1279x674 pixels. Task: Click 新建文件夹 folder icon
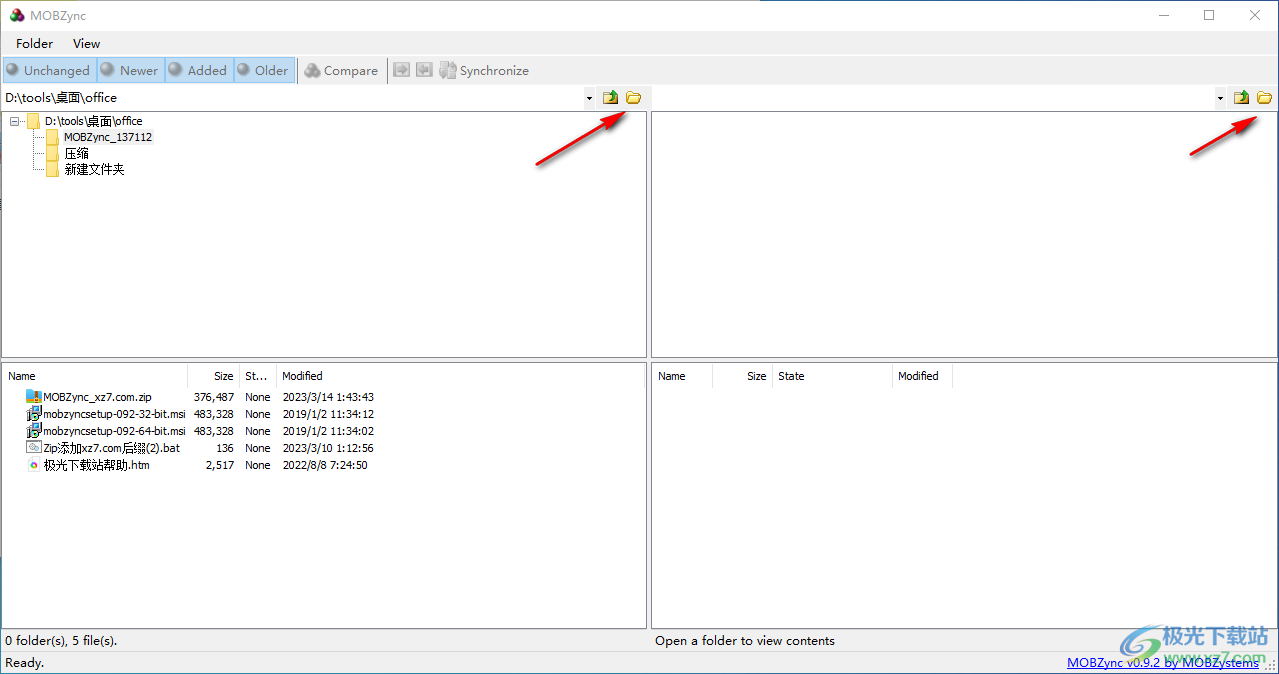point(52,169)
